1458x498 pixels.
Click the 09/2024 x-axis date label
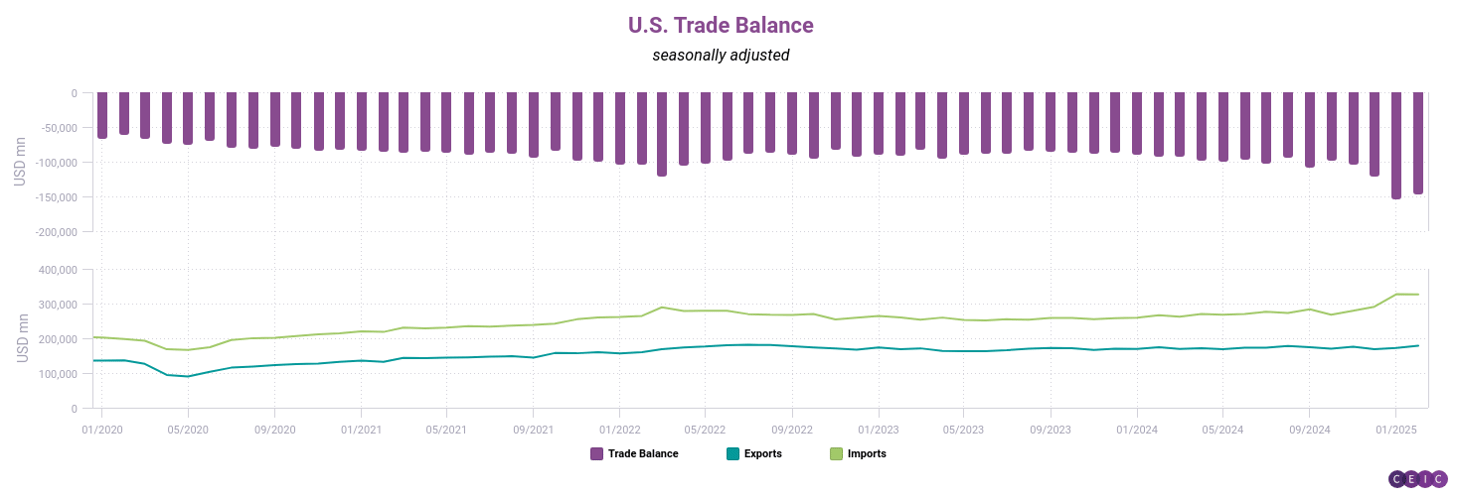click(x=1309, y=429)
